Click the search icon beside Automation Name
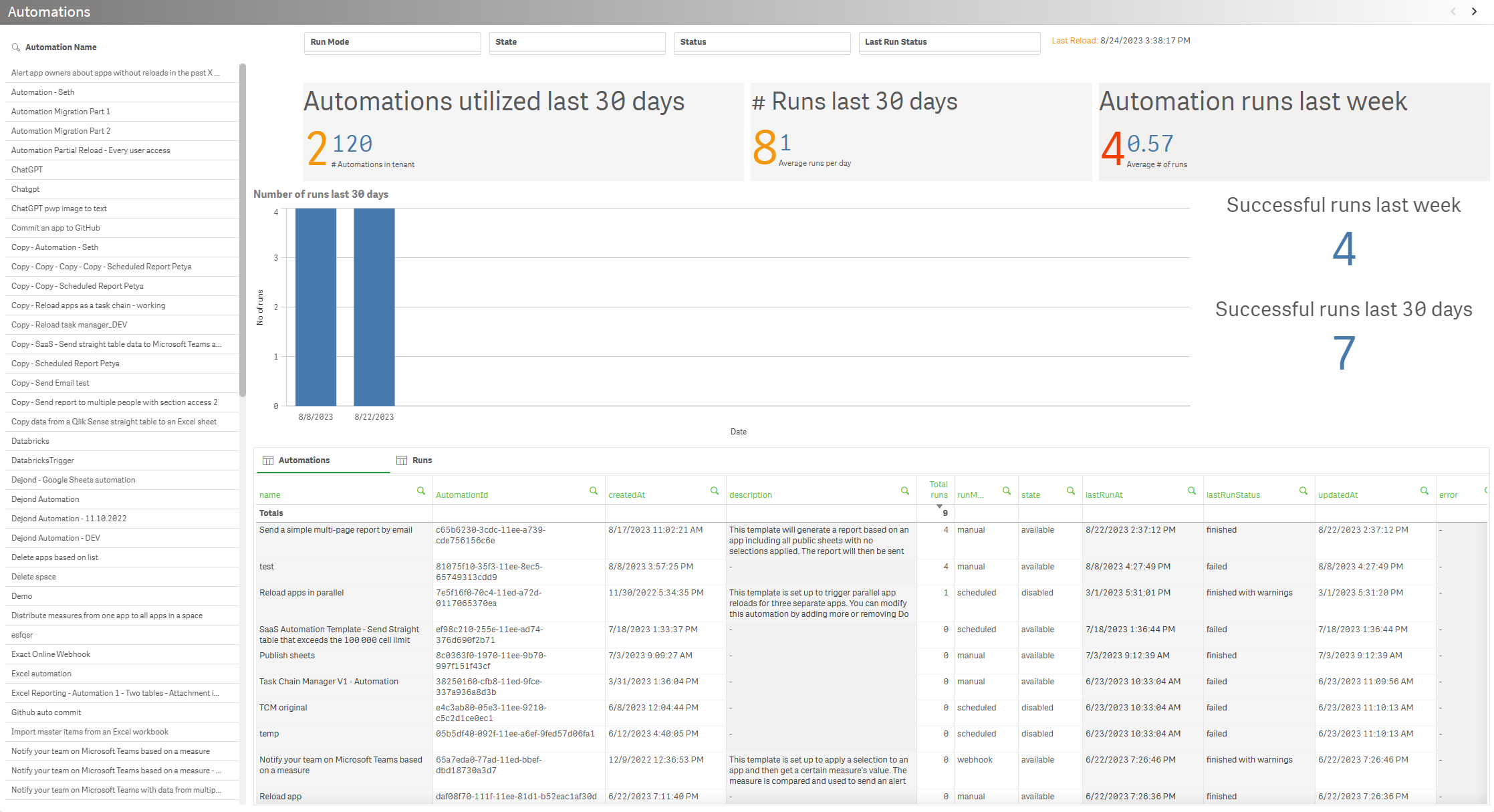 tap(15, 47)
